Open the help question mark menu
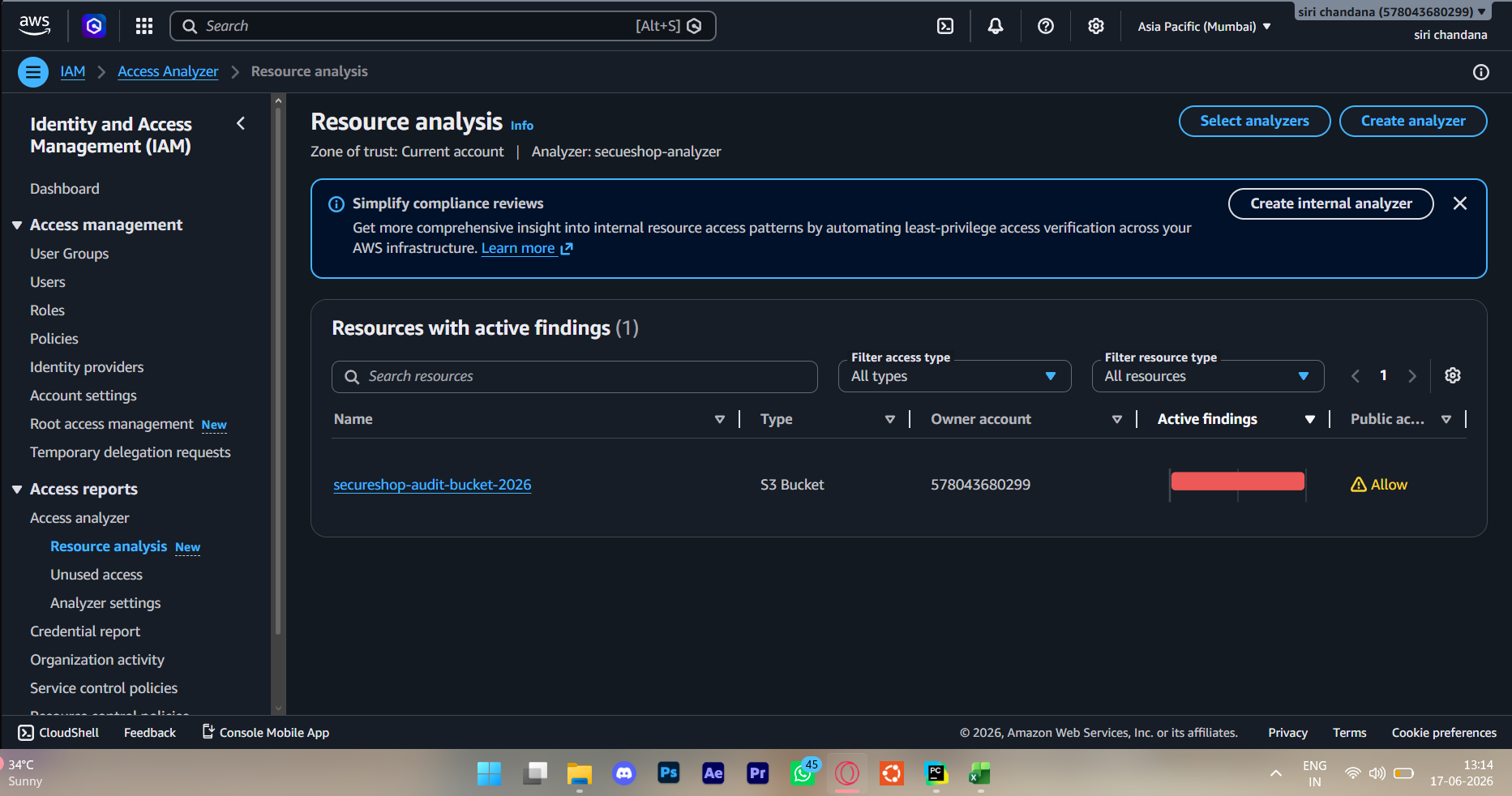The image size is (1512, 796). click(x=1046, y=26)
